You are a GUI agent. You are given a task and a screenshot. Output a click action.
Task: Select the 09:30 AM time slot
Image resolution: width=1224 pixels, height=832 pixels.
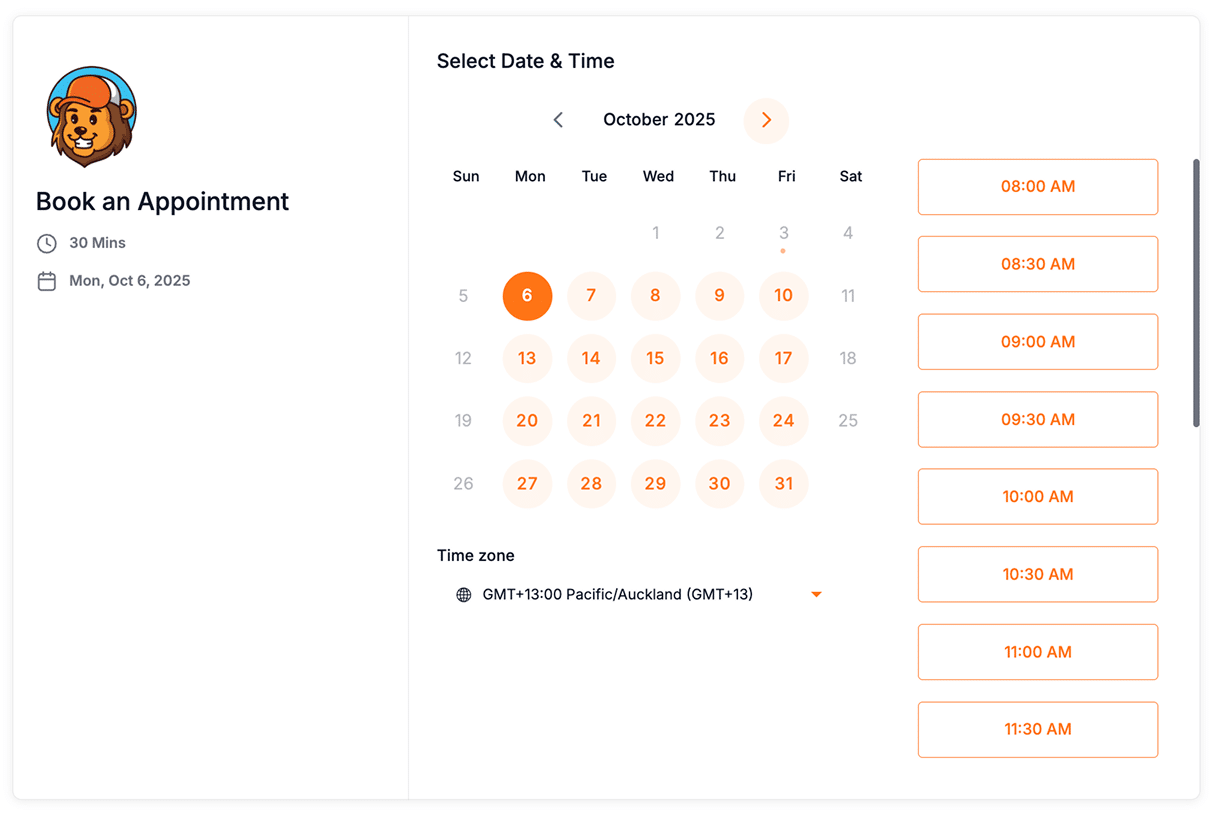pos(1037,420)
